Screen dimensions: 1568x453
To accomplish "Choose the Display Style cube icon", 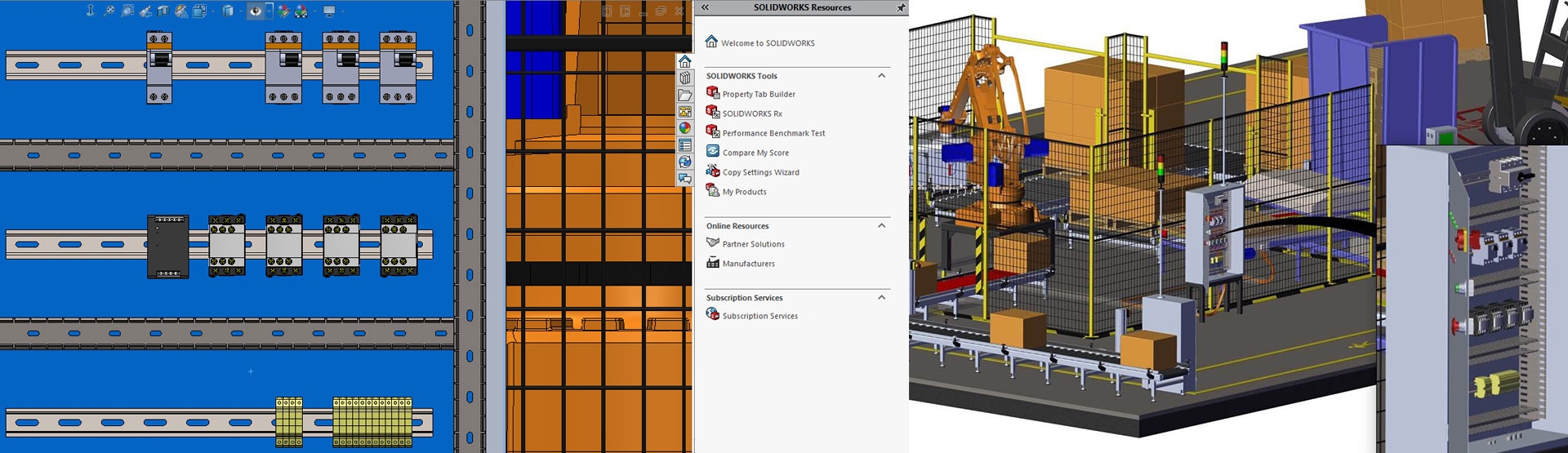I will coord(228,11).
